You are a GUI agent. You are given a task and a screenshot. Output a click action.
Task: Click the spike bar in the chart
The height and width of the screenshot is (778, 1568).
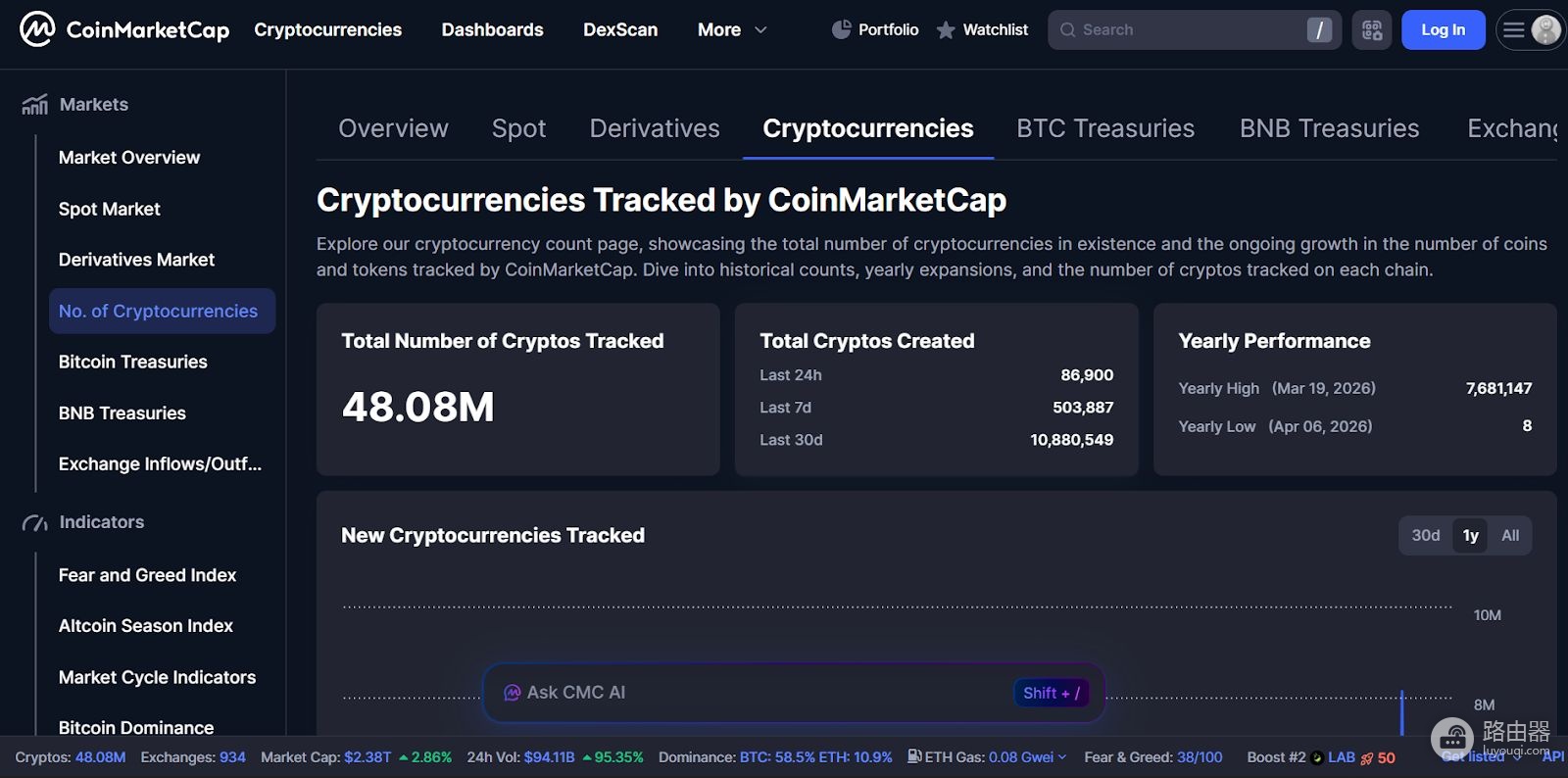(1402, 712)
